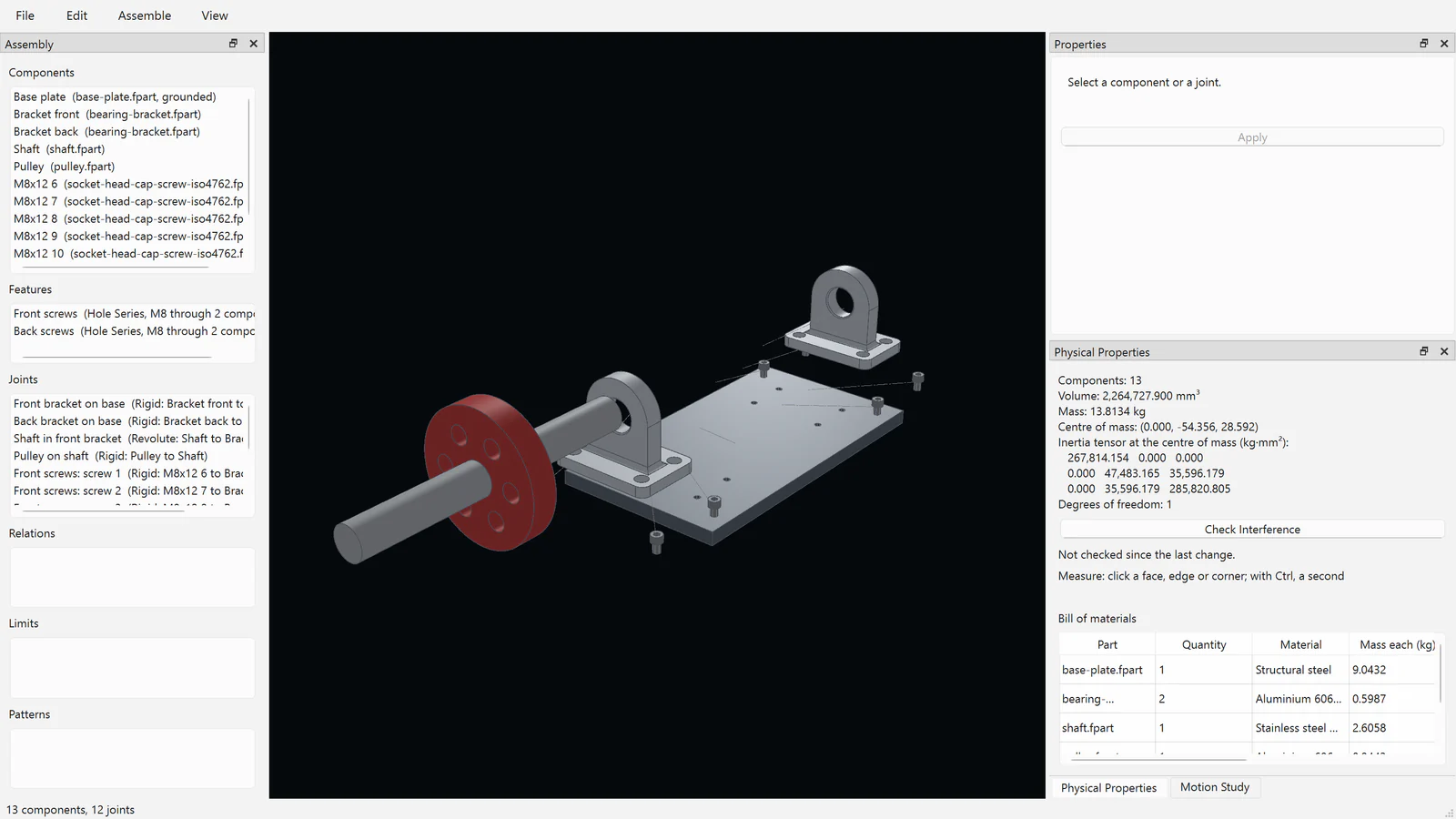Select the M8x12 10 screw component
Screen dimensions: 1456x819
point(129,253)
